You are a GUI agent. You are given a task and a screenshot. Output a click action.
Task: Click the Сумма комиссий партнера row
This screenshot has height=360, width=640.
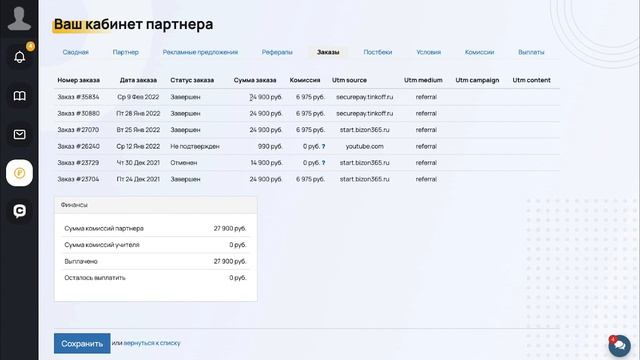coord(156,229)
